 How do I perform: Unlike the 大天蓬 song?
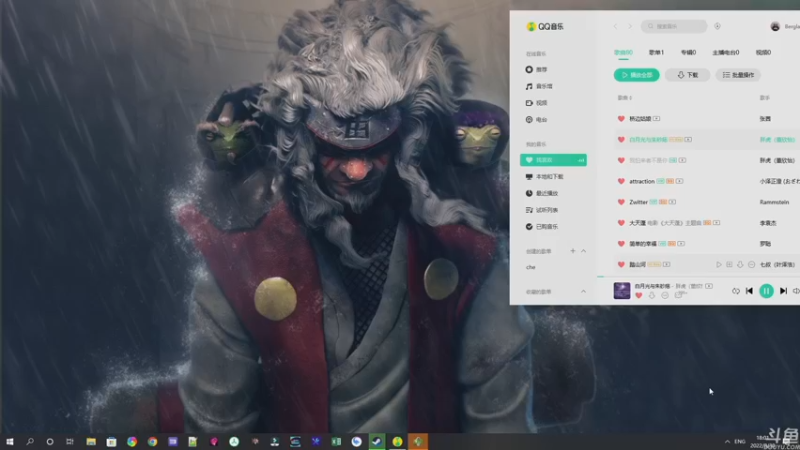coord(621,223)
